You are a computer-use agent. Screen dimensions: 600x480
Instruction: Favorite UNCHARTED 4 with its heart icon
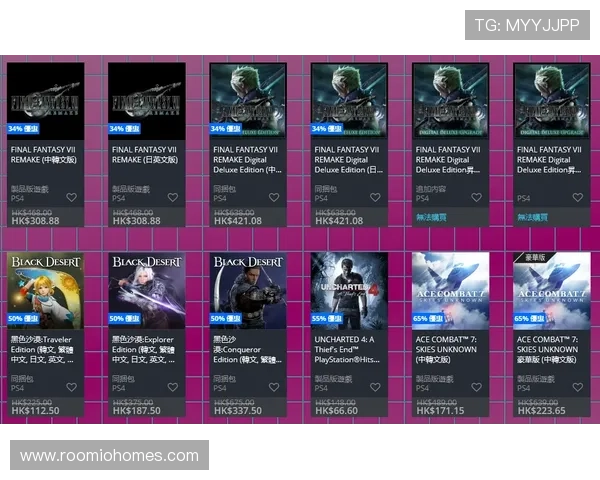(374, 387)
